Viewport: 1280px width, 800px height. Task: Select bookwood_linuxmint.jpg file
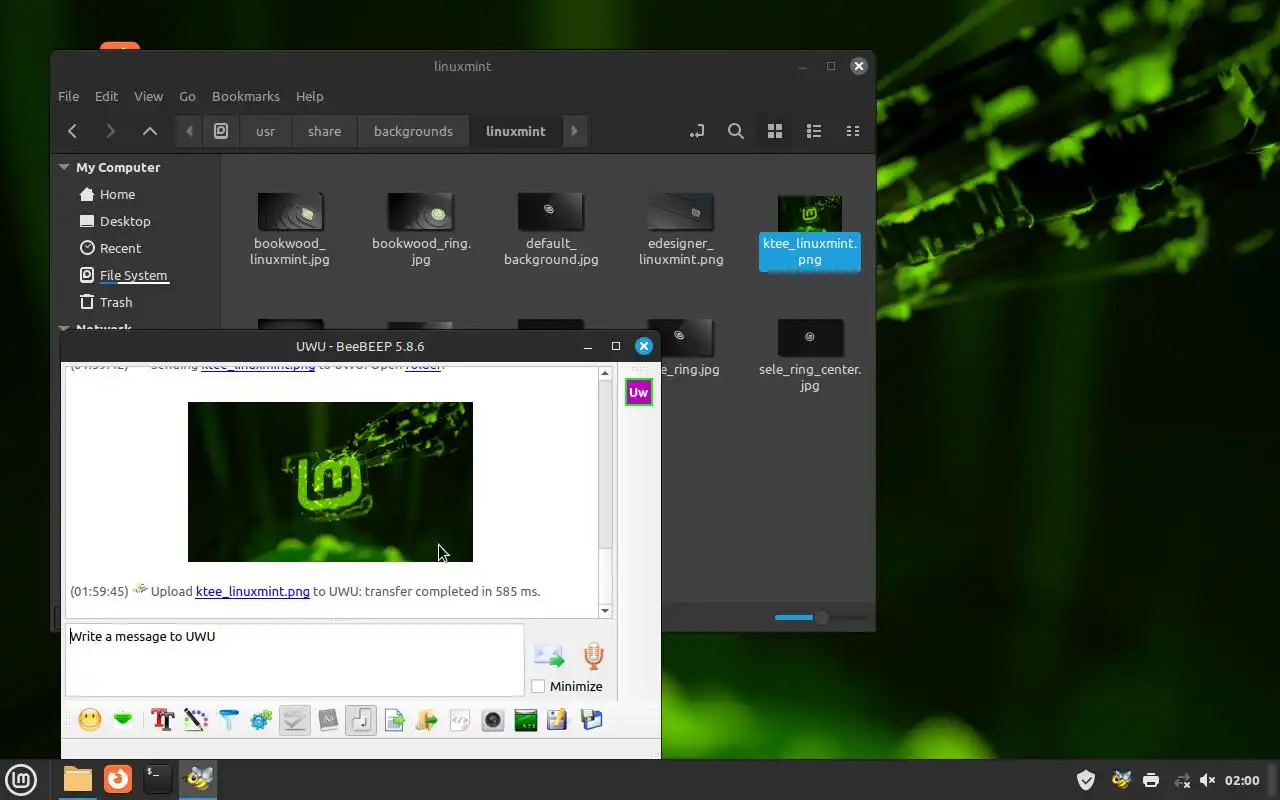(290, 229)
